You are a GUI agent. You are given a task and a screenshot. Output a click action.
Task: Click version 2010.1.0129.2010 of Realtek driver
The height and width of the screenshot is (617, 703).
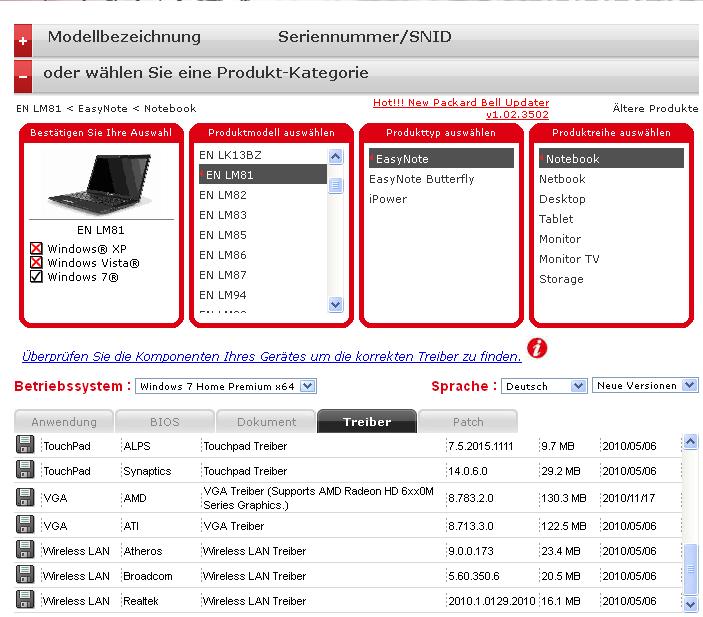pyautogui.click(x=492, y=600)
